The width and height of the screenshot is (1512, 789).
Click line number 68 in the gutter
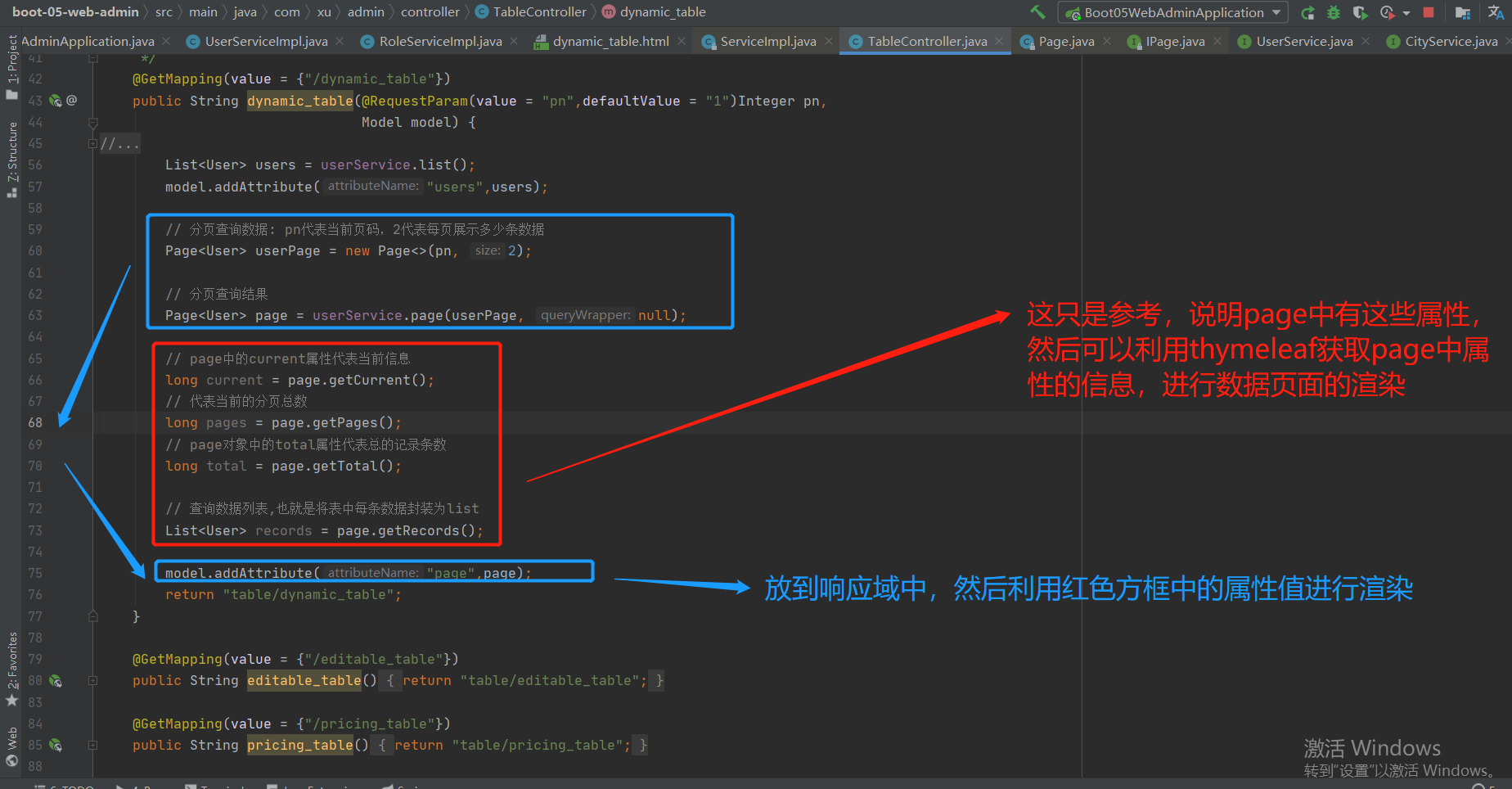tap(35, 422)
